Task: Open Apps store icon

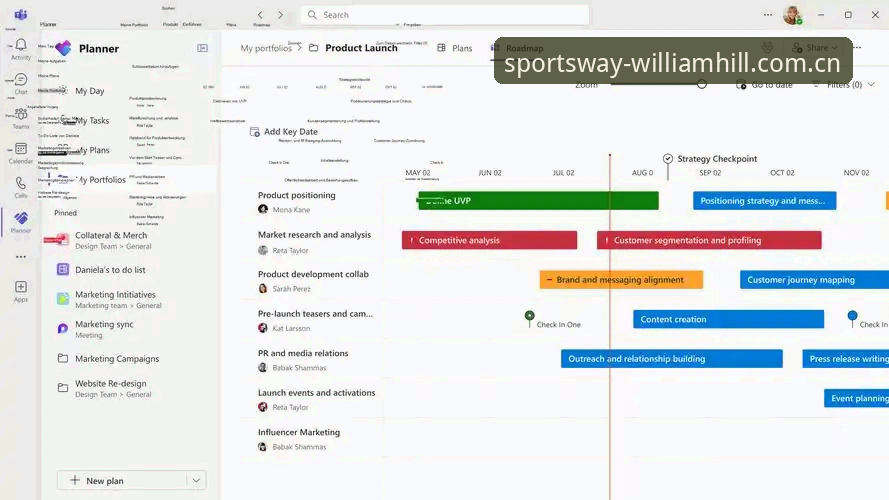Action: click(20, 291)
